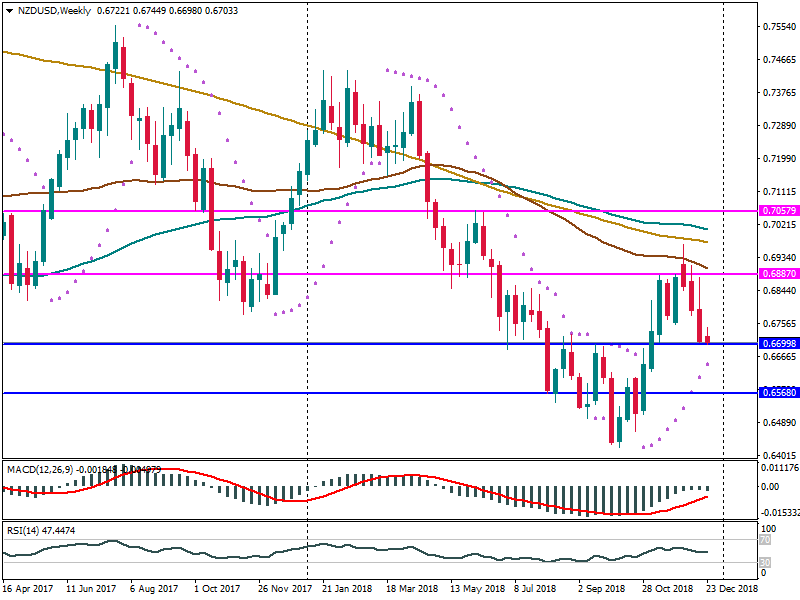Click the 16 Apr 2017 date label
Screen dimensions: 800x600
(28, 590)
